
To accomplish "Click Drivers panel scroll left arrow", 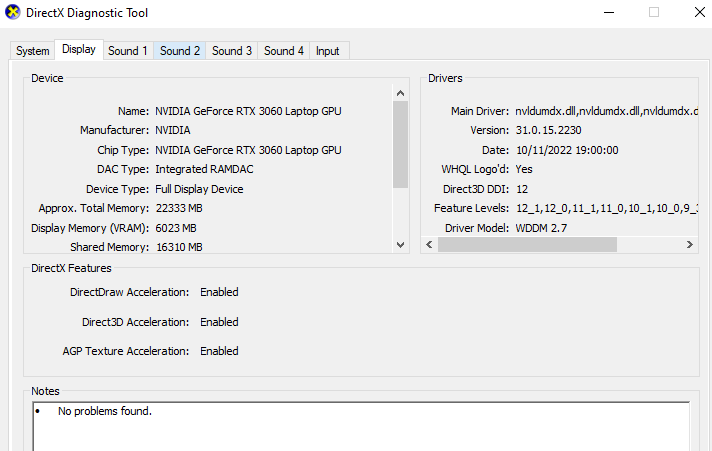I will point(429,245).
